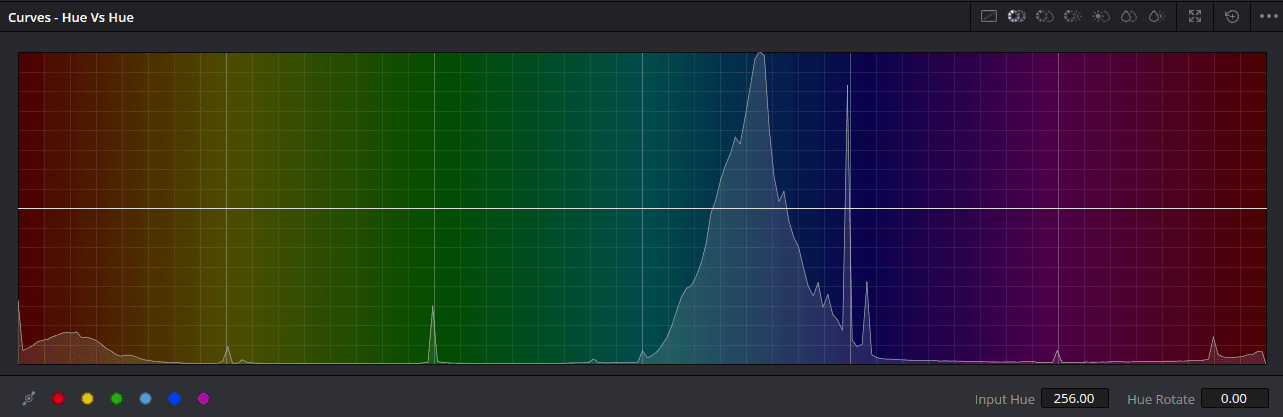Switch to Sat Vs Sat curve
Screen dimensions: 1283x417
[1128, 16]
